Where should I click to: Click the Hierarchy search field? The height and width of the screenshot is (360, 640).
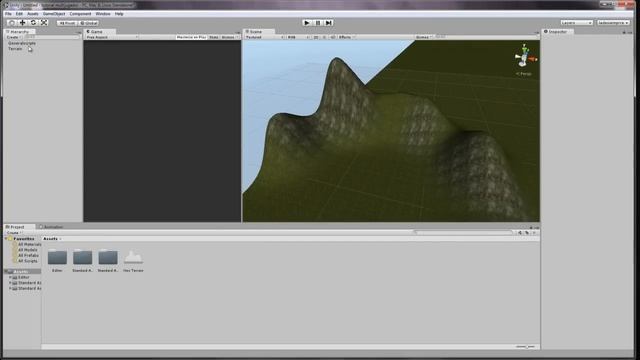pyautogui.click(x=52, y=37)
